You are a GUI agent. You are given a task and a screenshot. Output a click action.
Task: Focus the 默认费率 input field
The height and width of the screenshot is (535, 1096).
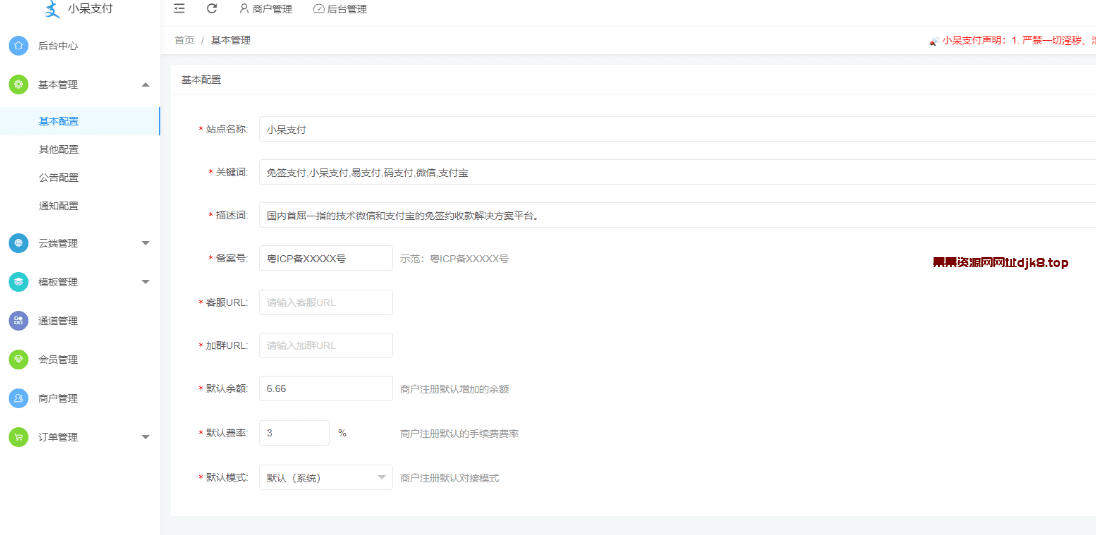[x=294, y=433]
